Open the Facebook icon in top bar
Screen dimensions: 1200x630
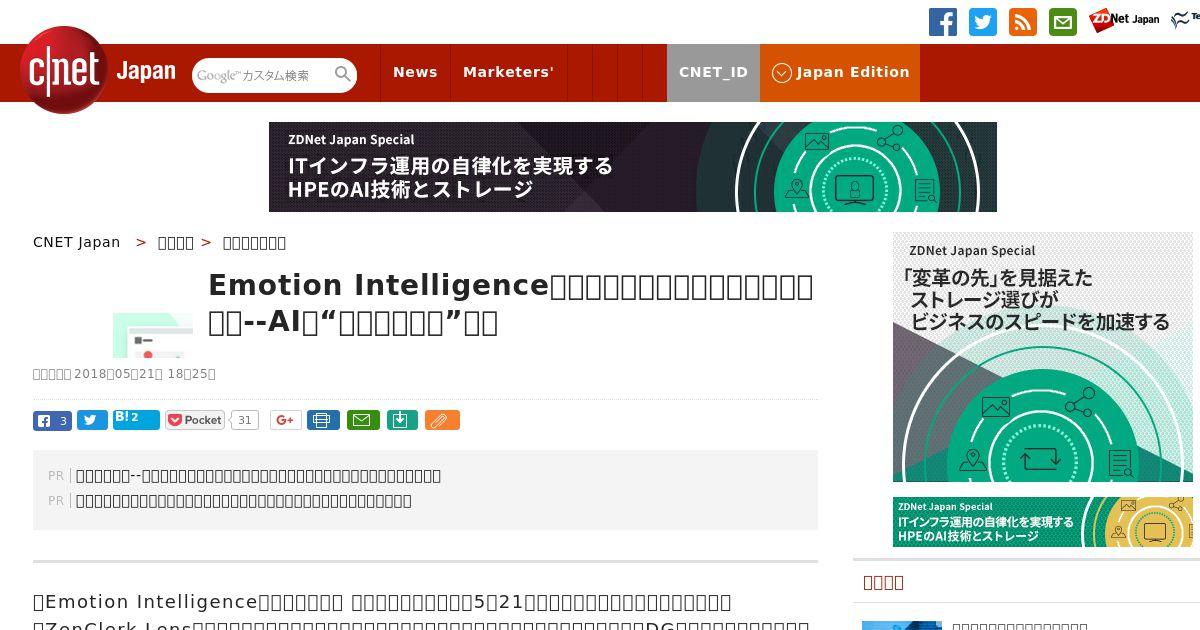943,22
